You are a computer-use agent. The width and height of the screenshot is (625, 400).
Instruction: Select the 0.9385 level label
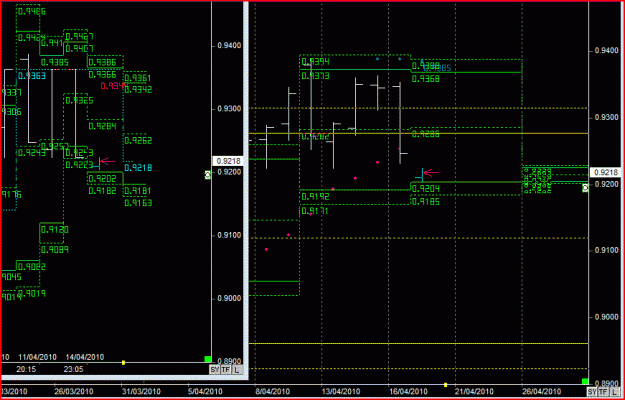(55, 62)
